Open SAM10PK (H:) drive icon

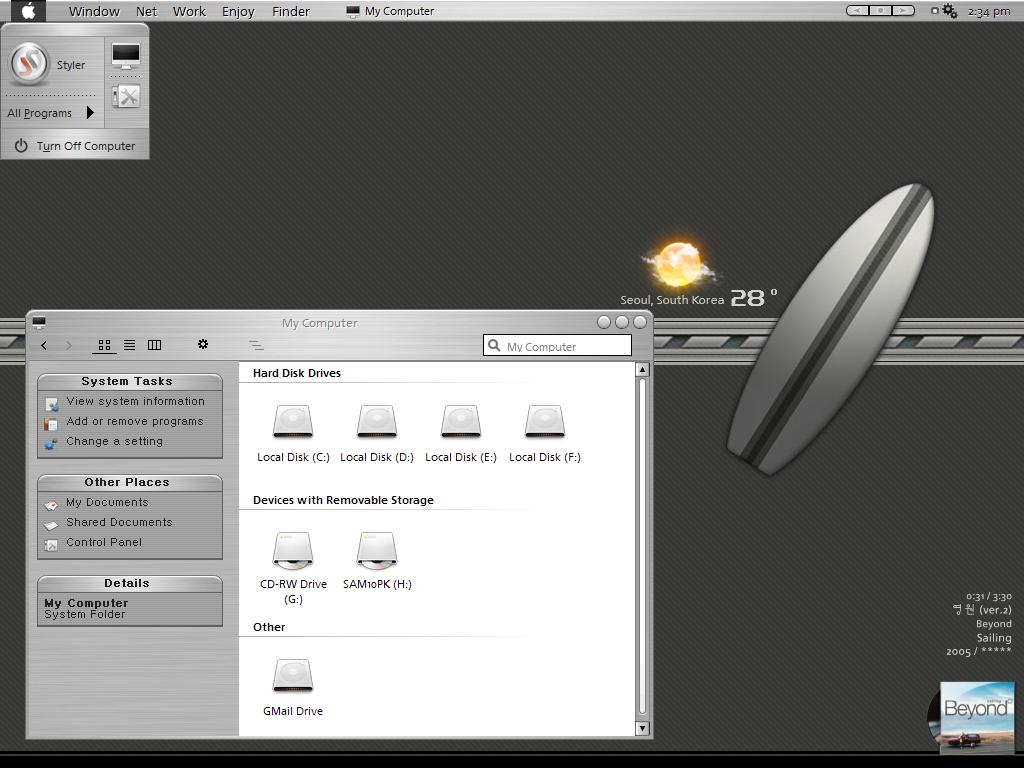pos(377,551)
